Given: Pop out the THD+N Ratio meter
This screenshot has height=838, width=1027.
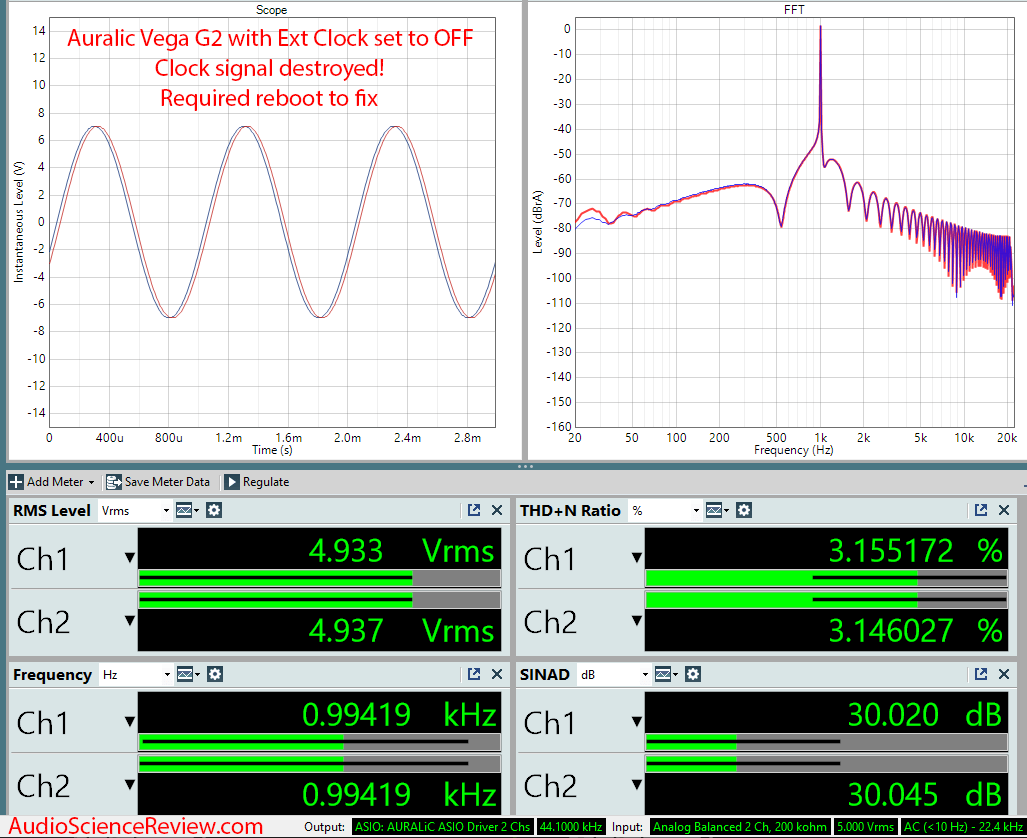Looking at the screenshot, I should click(981, 510).
